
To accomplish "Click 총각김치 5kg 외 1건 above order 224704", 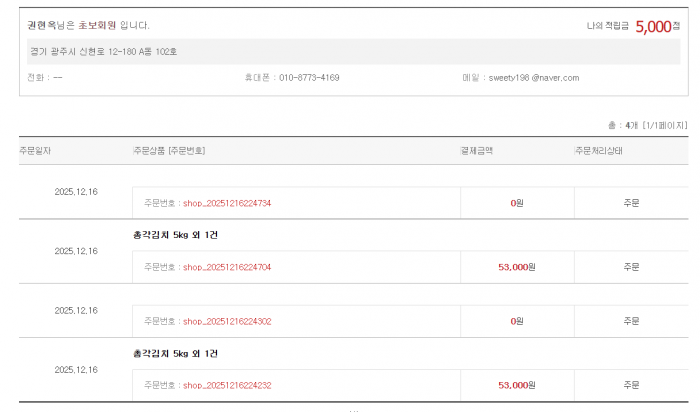I will [x=175, y=234].
